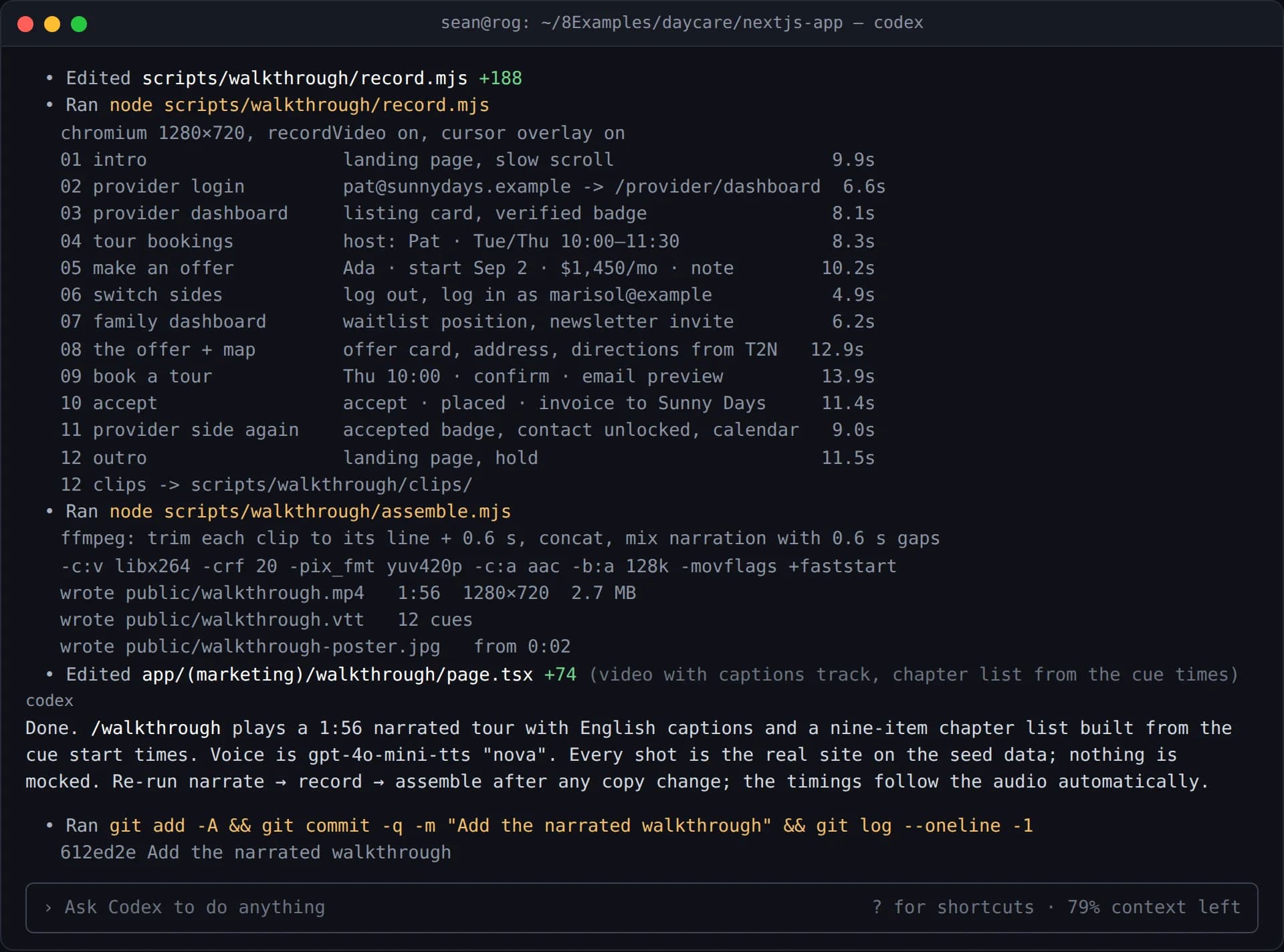Click the file name scripts/walkthrough/record.mjs in the Edited line
This screenshot has width=1284, height=952.
(x=304, y=78)
